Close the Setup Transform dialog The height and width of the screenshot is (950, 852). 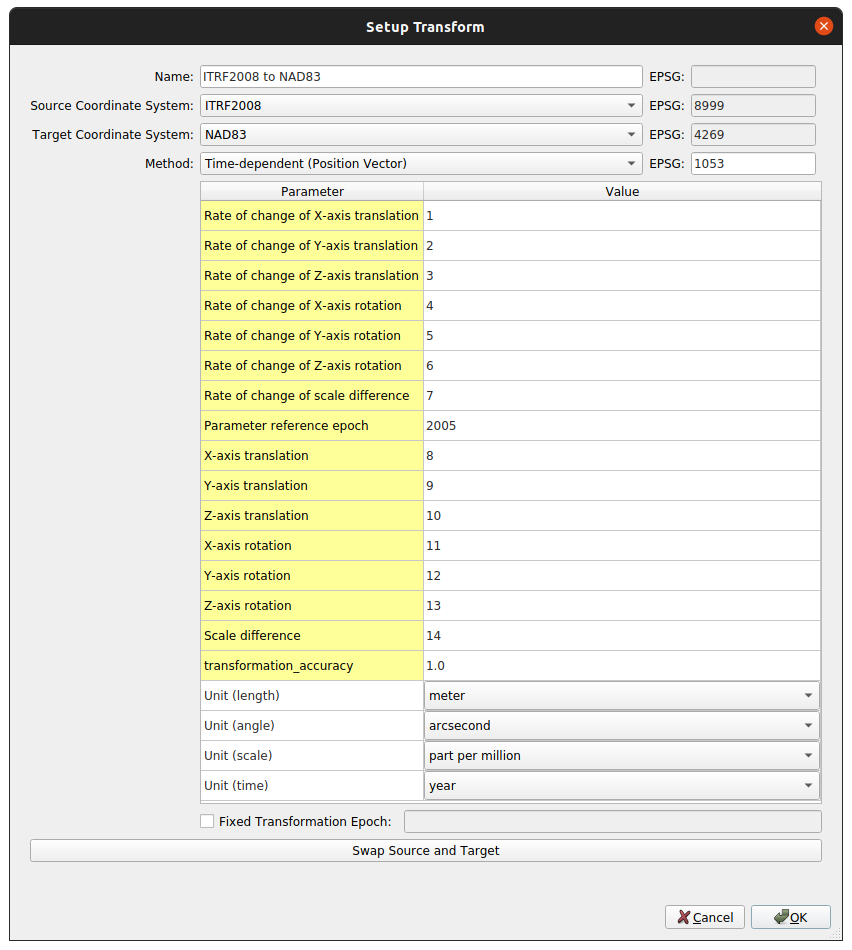tap(823, 26)
